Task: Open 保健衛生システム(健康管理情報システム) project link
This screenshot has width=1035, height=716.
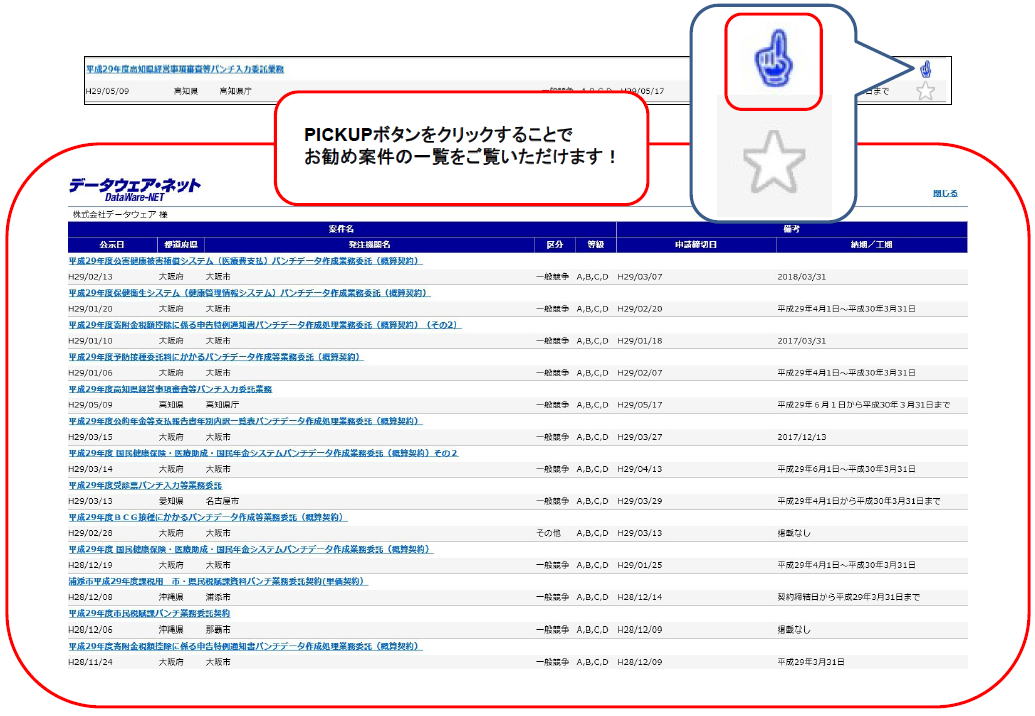Action: tap(249, 293)
